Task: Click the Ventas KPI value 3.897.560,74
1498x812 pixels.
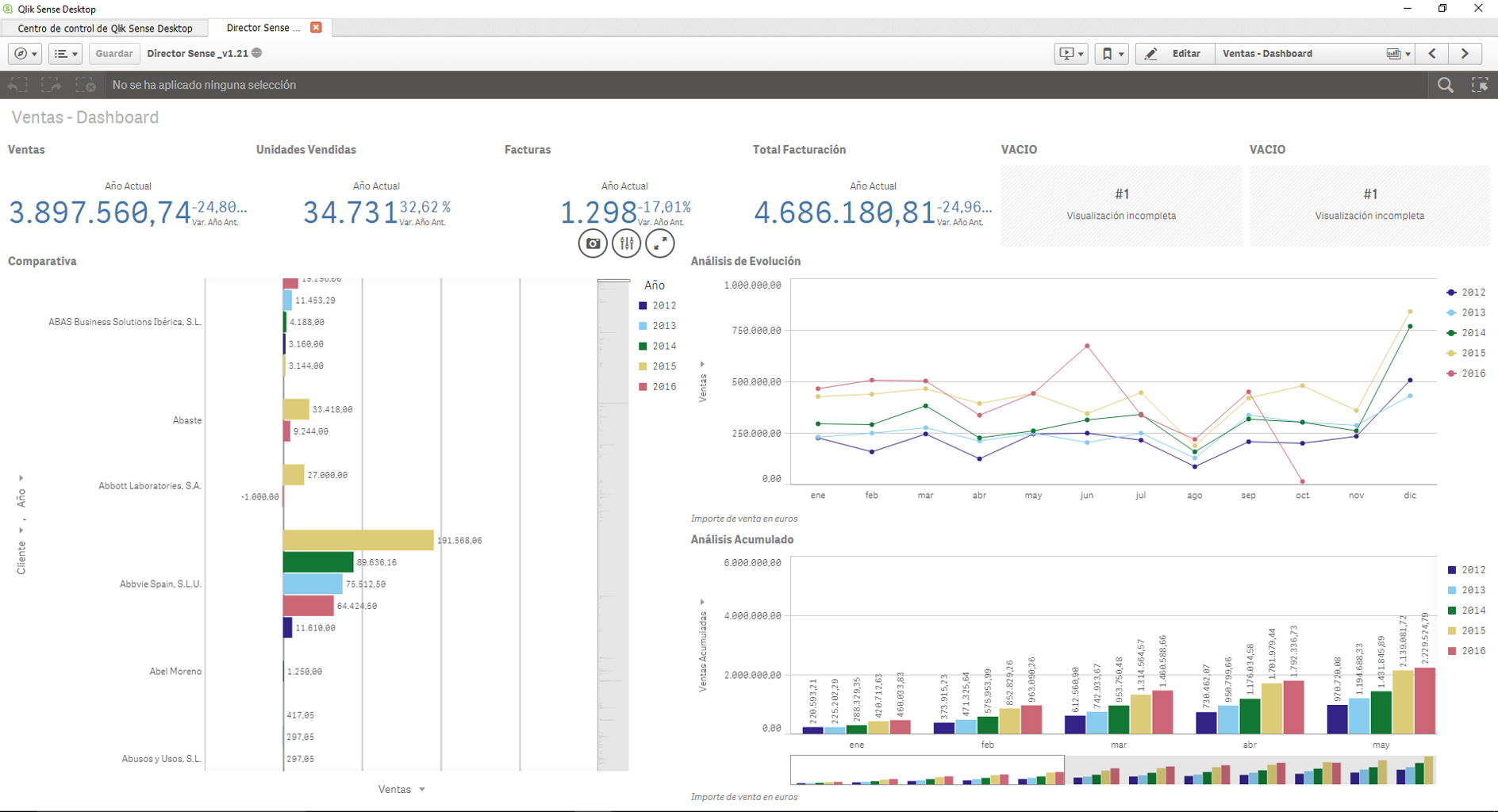Action: pos(100,213)
